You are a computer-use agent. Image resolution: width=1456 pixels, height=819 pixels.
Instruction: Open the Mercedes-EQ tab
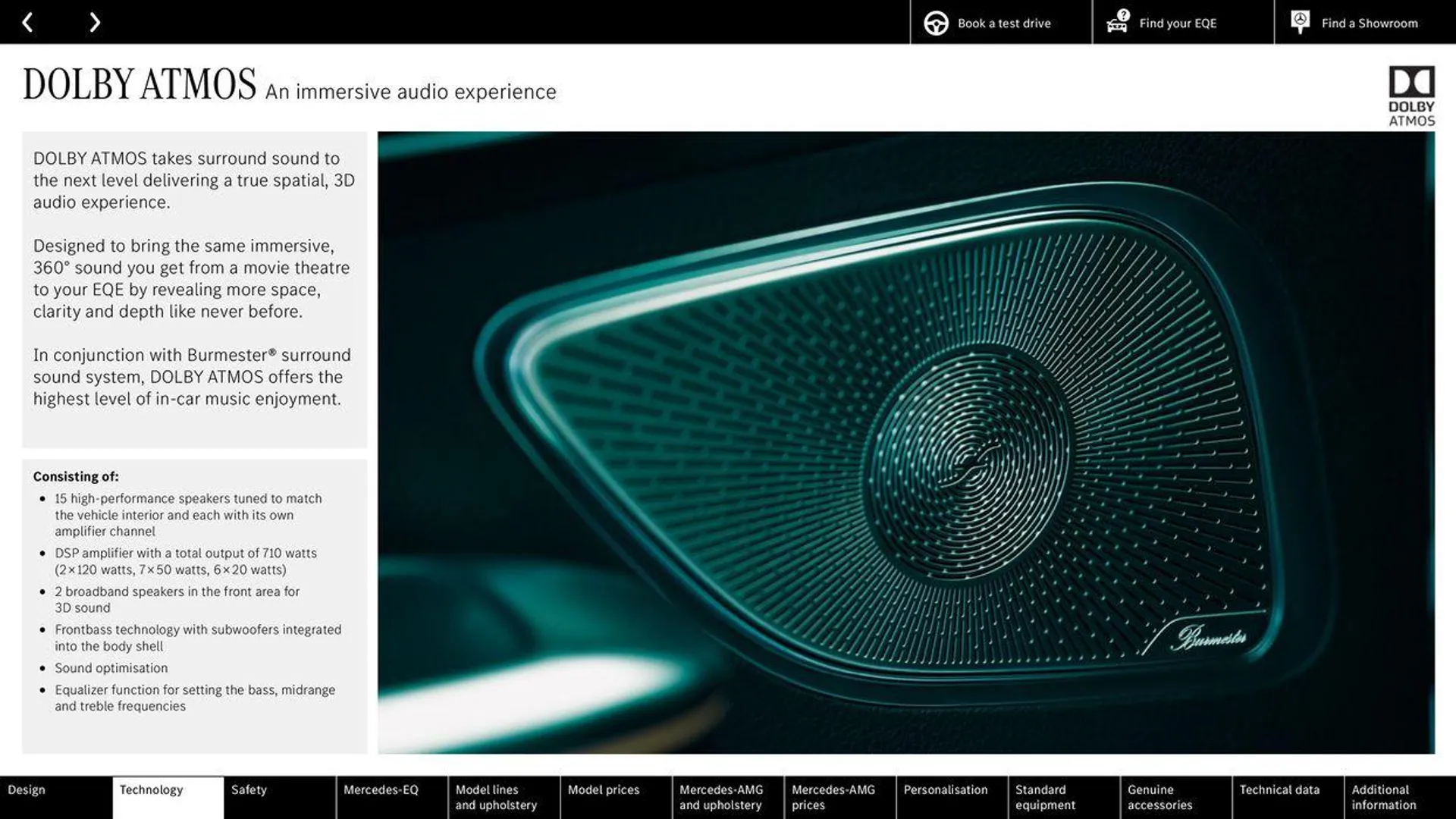(x=392, y=797)
